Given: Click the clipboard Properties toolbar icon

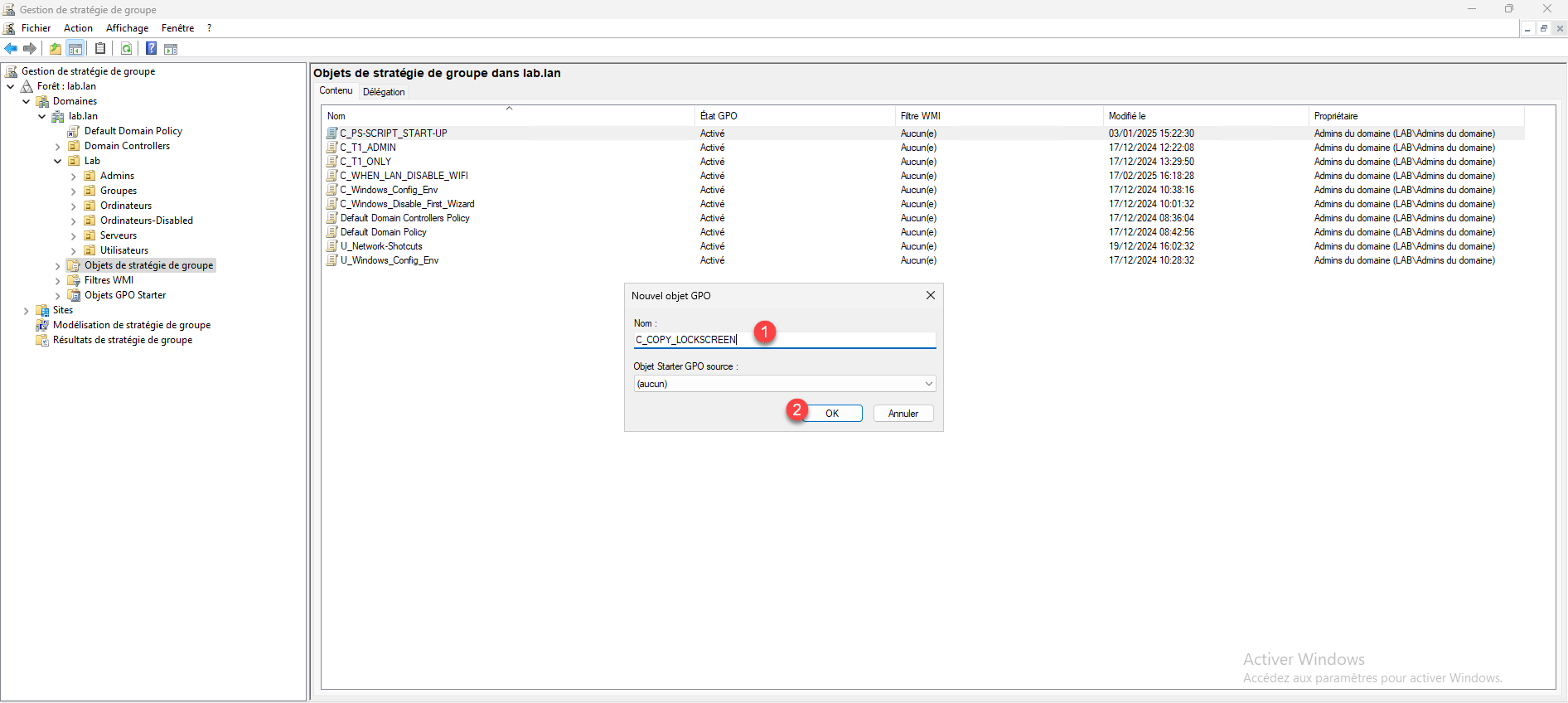Looking at the screenshot, I should [x=100, y=49].
